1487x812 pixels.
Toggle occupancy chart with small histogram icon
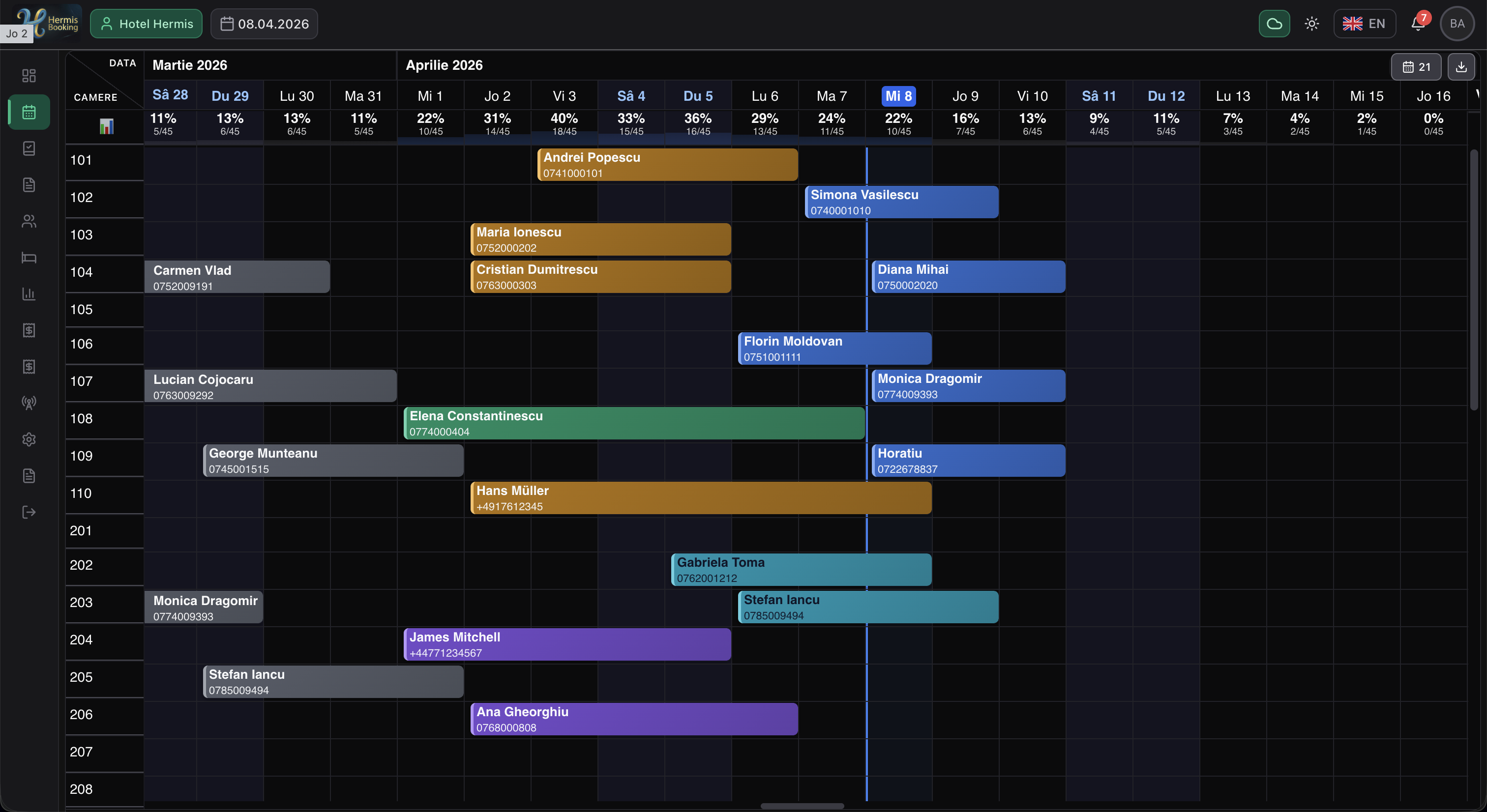[106, 126]
